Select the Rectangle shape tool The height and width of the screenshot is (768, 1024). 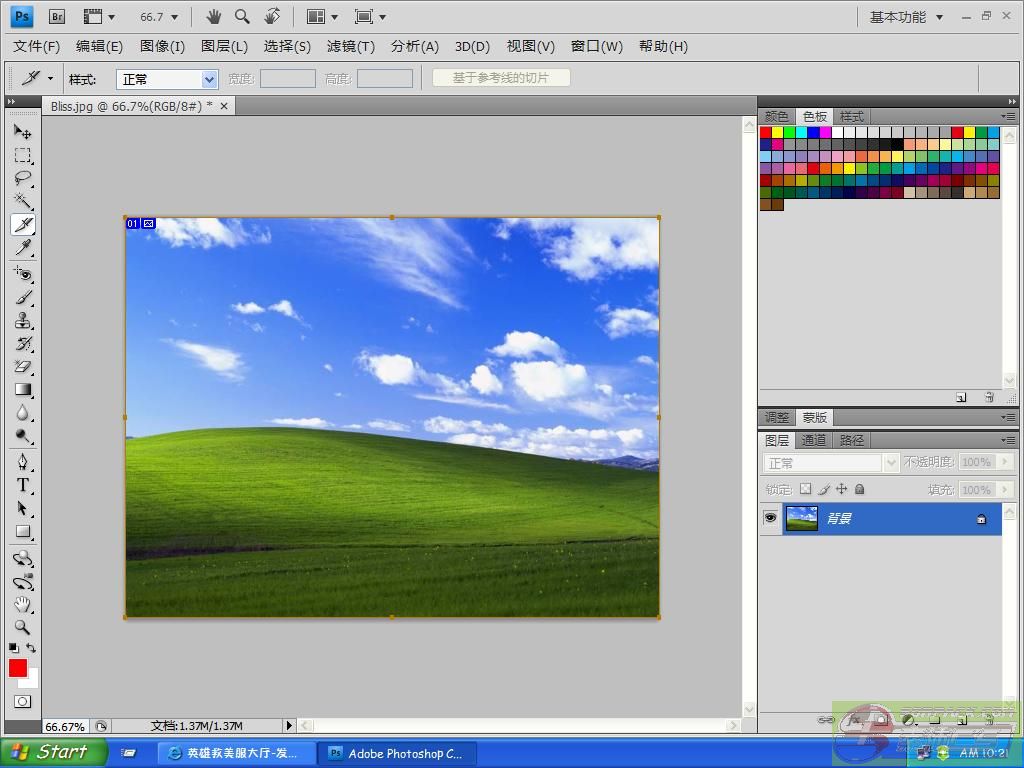coord(23,532)
